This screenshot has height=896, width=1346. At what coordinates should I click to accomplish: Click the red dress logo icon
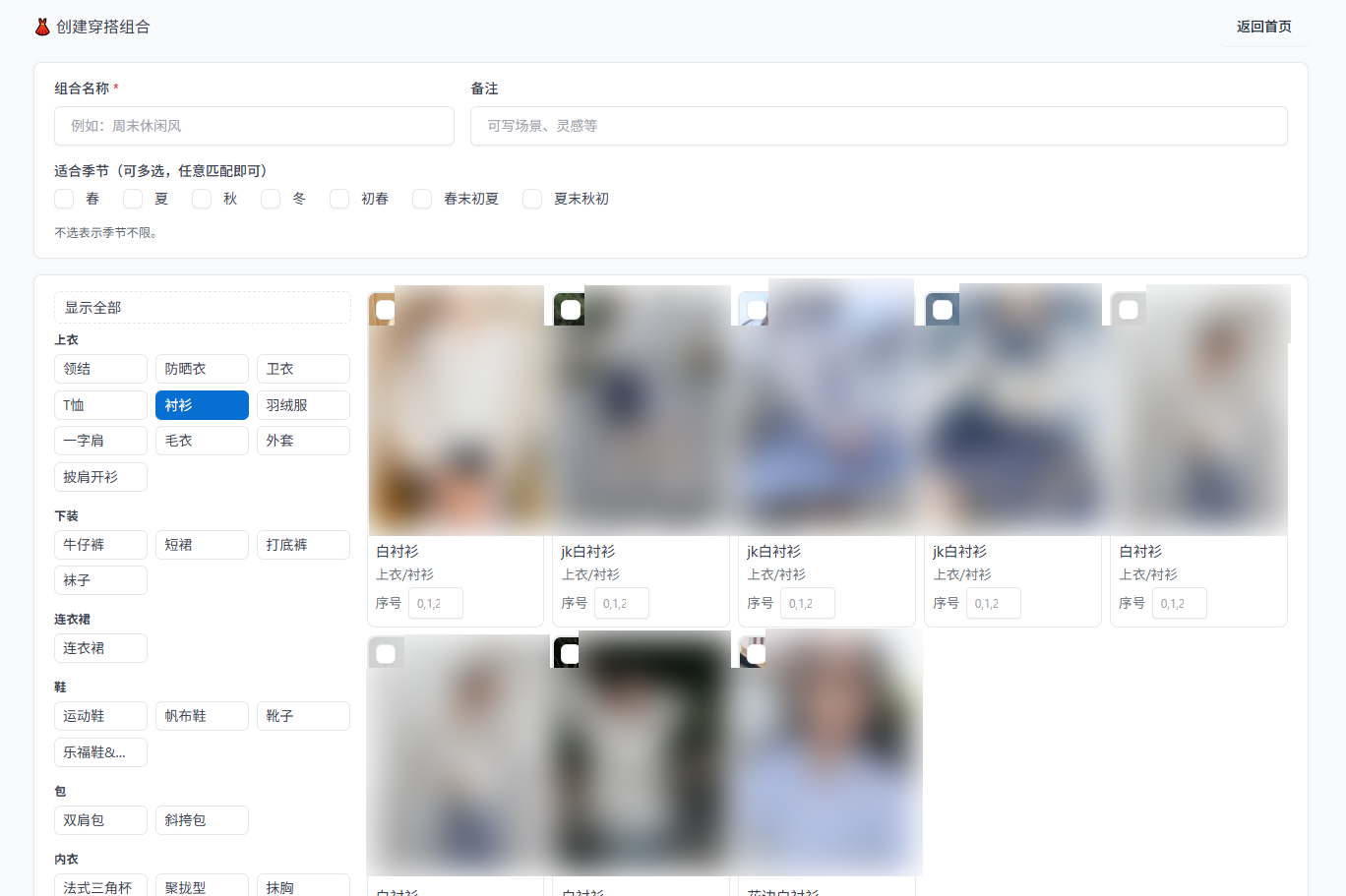(x=43, y=27)
